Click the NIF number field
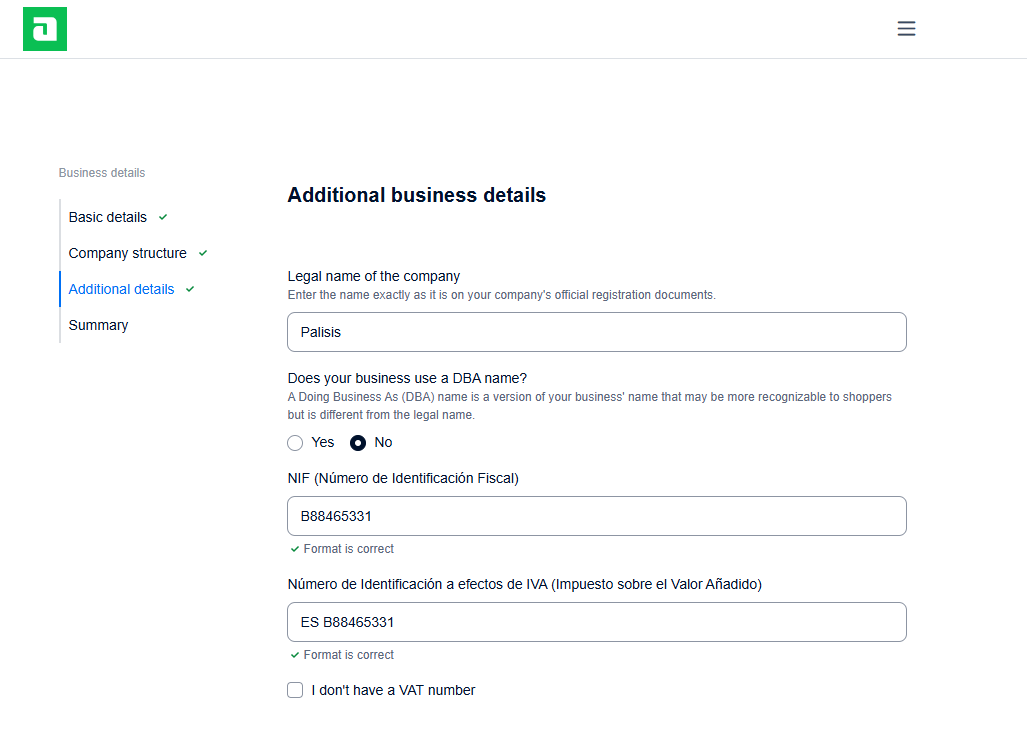 (597, 516)
